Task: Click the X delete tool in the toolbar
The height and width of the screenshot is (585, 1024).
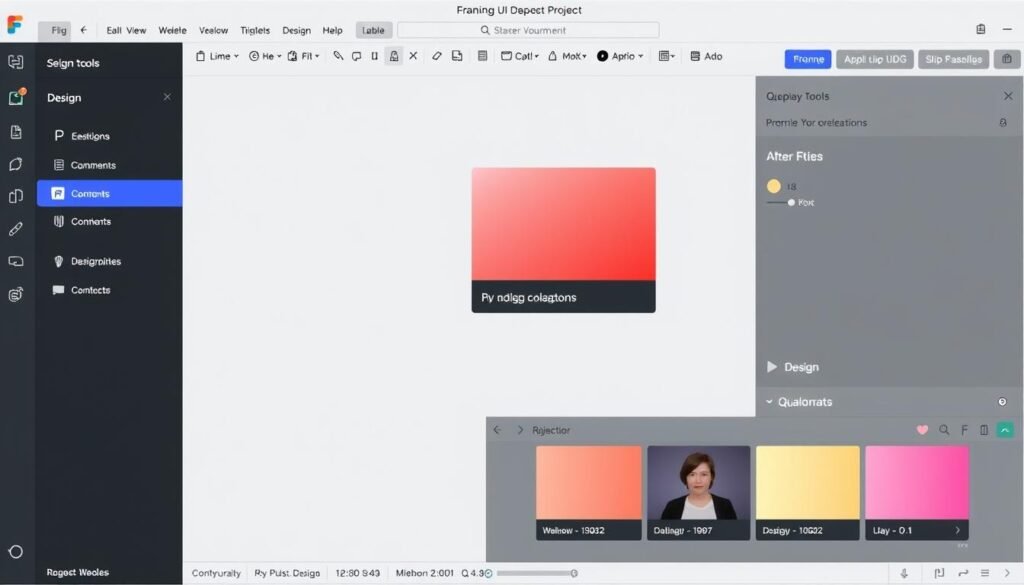Action: coord(413,56)
